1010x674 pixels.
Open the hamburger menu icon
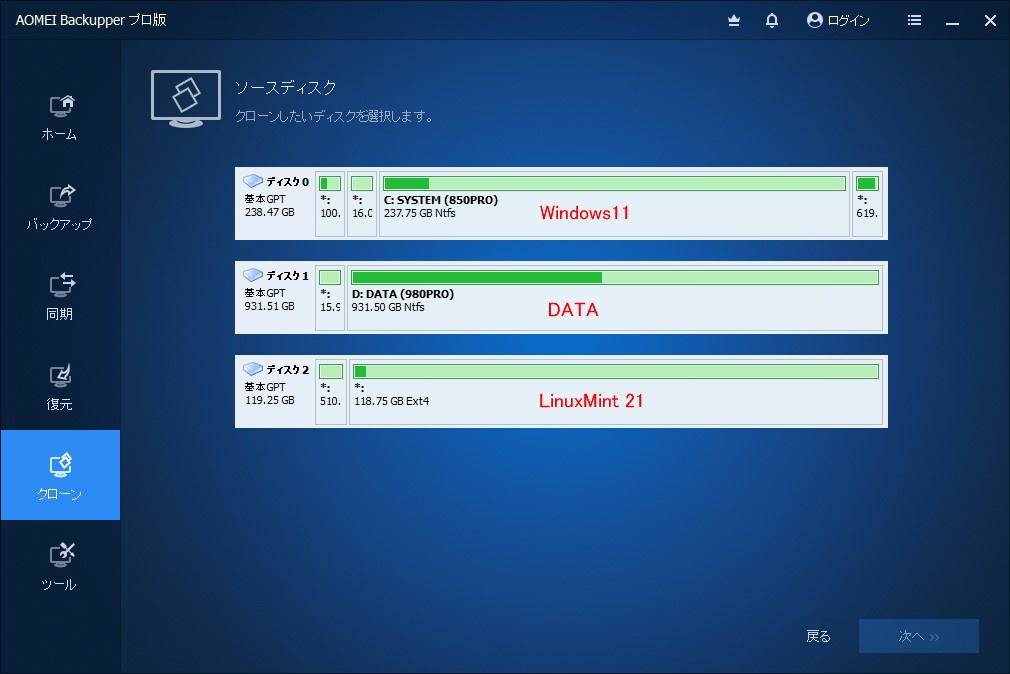914,21
